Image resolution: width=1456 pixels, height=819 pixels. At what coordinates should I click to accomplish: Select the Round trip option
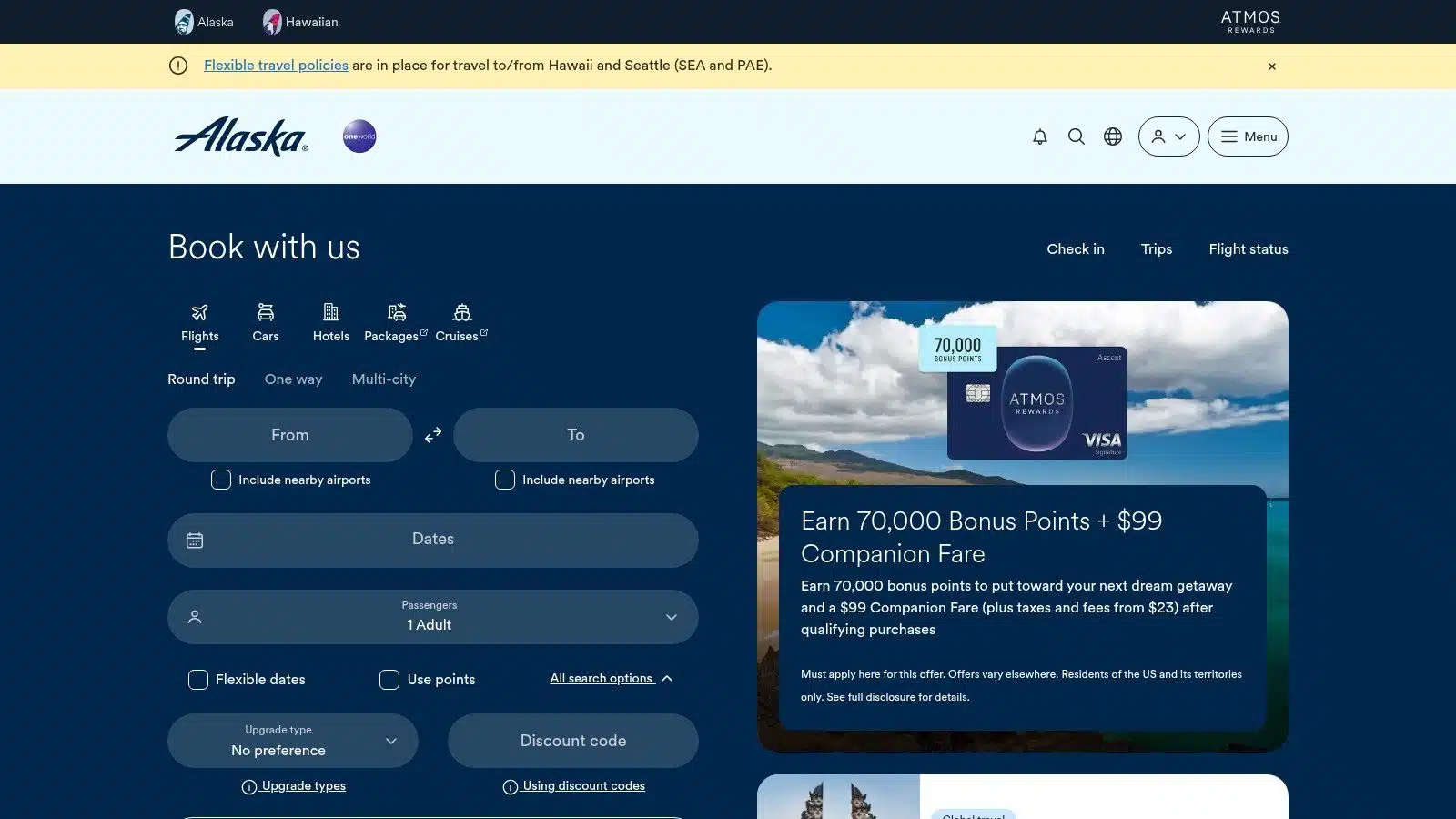click(x=201, y=379)
